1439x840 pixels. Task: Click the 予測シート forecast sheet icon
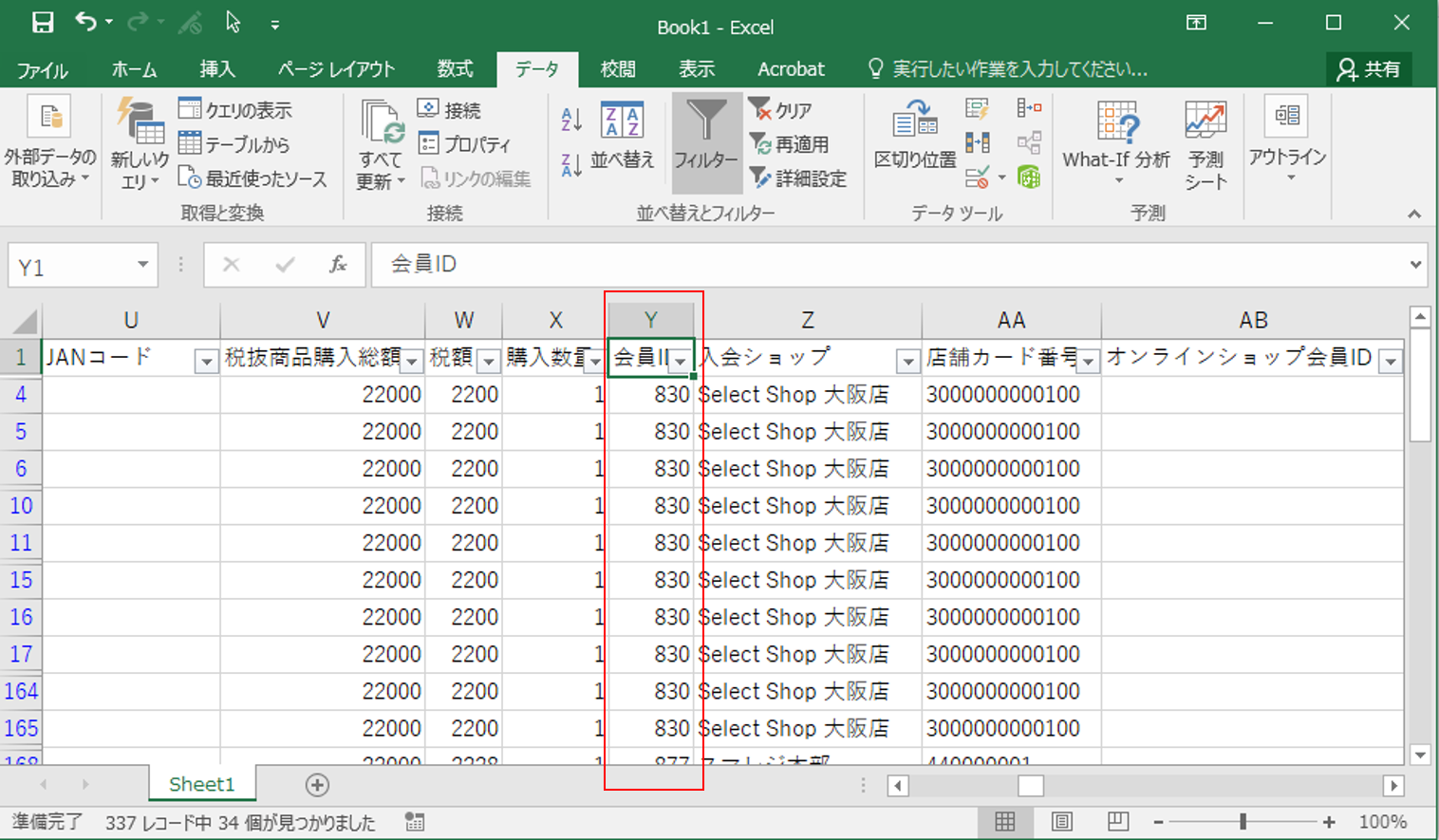click(1205, 142)
